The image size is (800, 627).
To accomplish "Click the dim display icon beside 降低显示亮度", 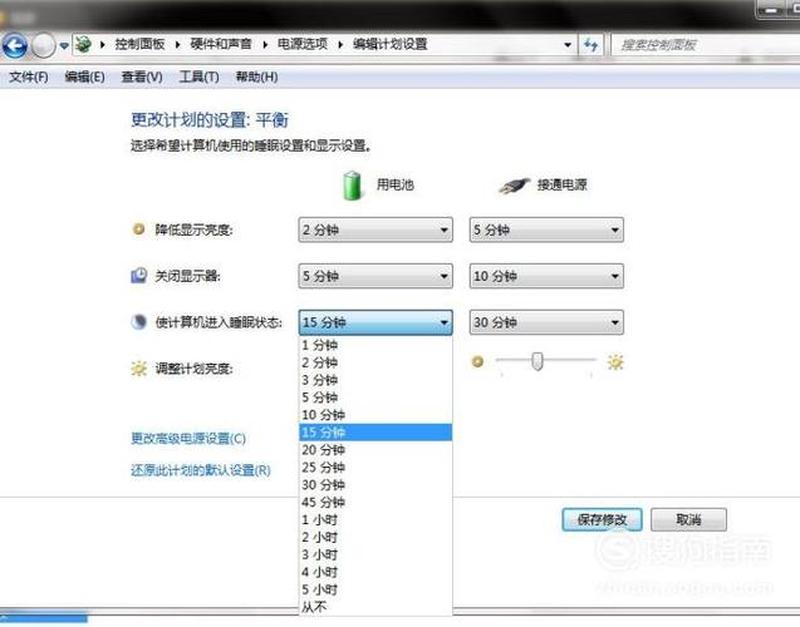I will [138, 229].
